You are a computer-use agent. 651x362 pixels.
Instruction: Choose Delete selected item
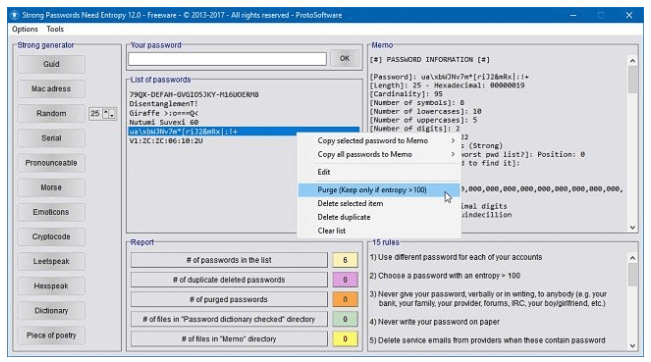(379, 203)
